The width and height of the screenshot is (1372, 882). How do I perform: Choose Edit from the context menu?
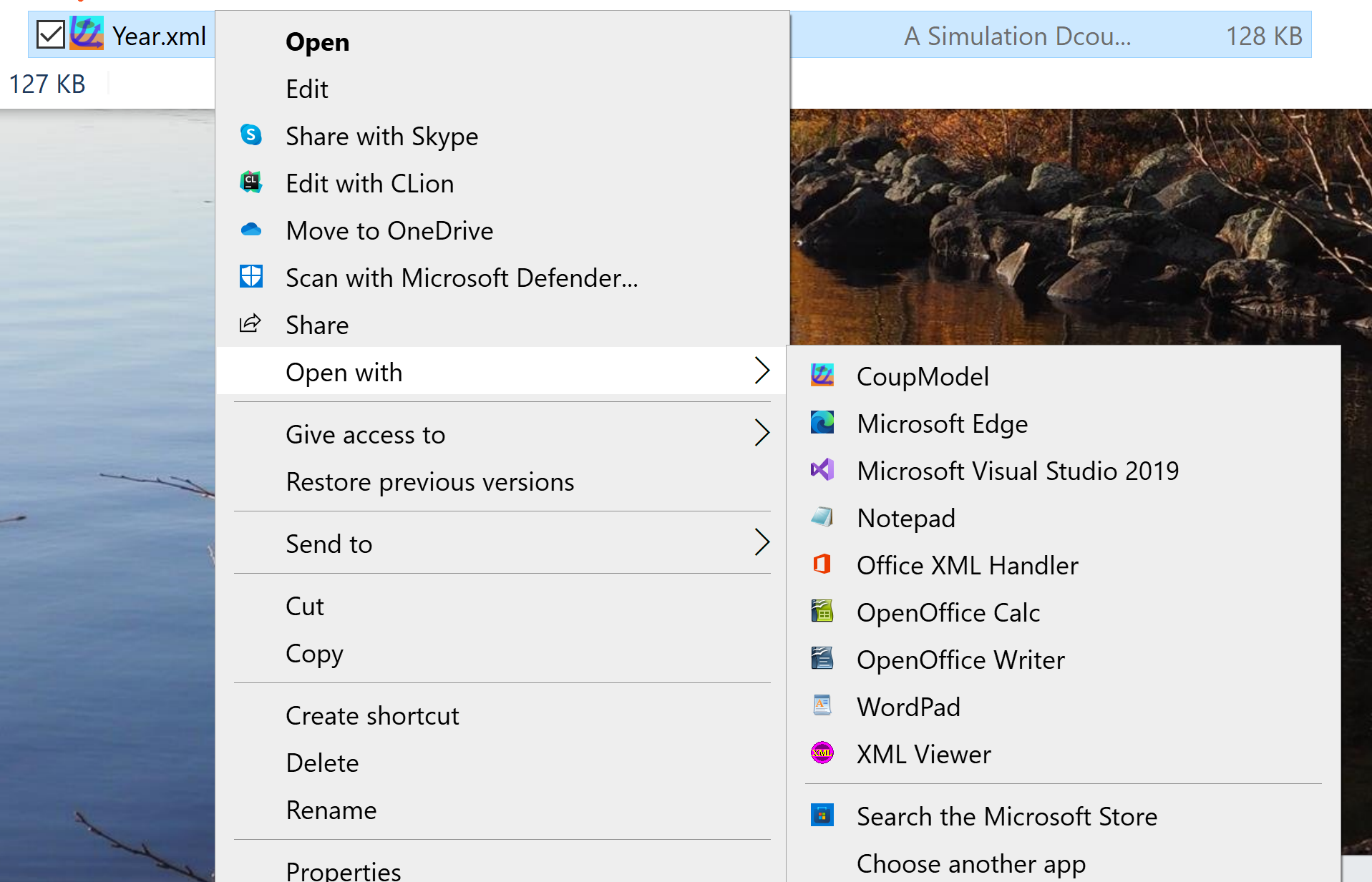502,89
